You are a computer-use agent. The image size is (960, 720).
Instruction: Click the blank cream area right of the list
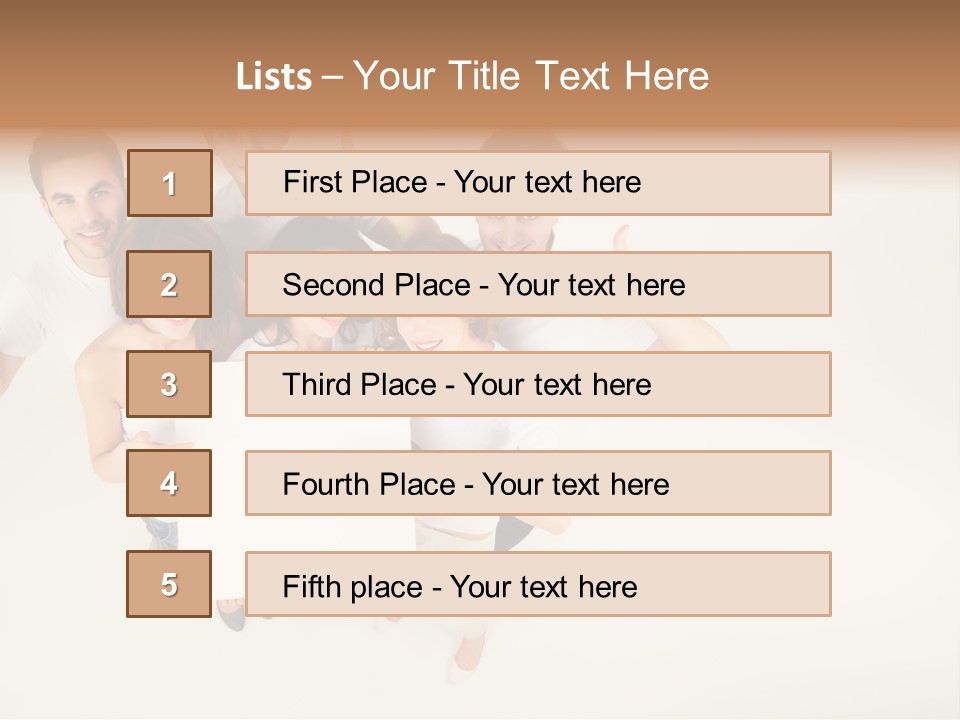click(895, 400)
